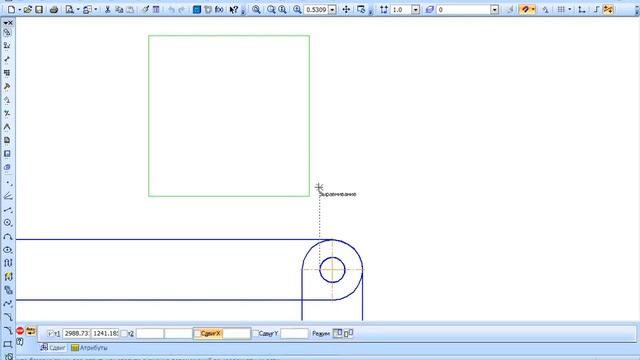Screen dimensions: 640x360
Task: Select the spline curve tool
Action: click(7, 304)
